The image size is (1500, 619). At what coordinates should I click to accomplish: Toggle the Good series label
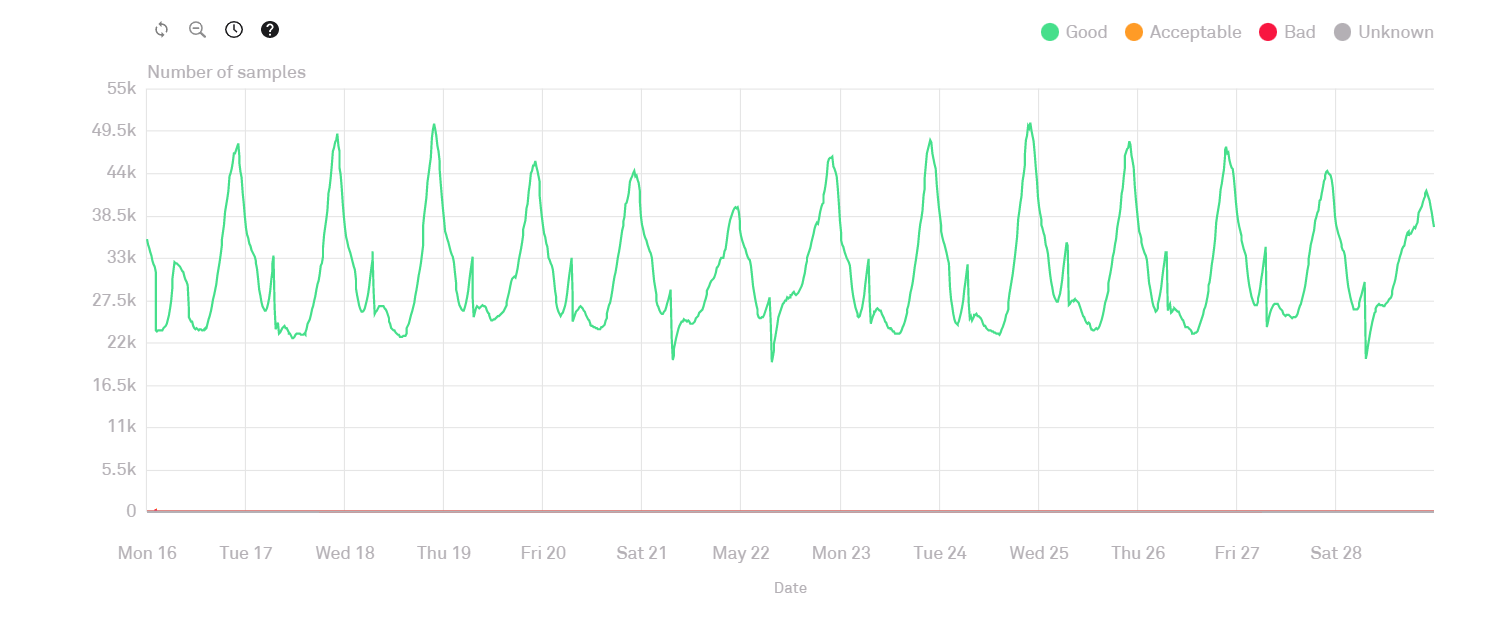[x=1086, y=32]
